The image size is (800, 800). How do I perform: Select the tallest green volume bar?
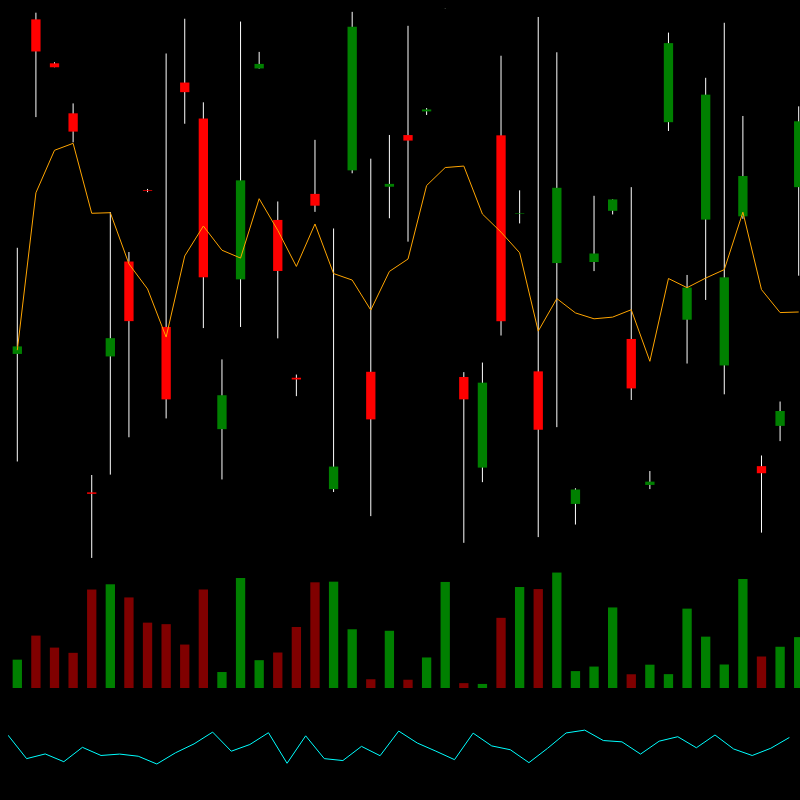coord(557,630)
